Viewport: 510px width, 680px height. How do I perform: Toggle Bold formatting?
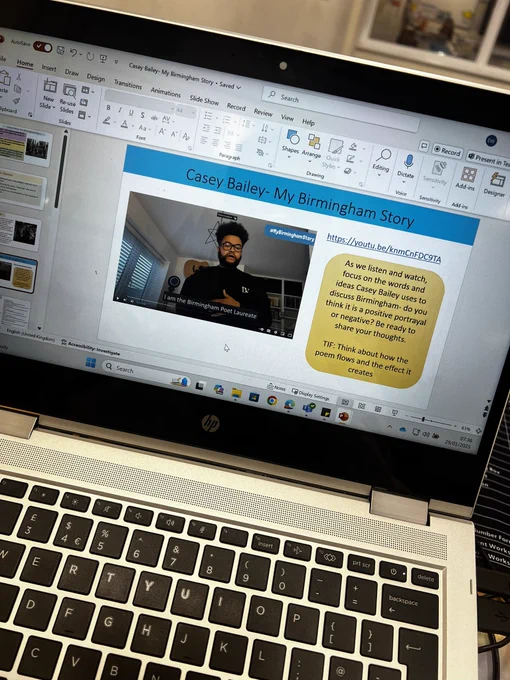pos(108,108)
